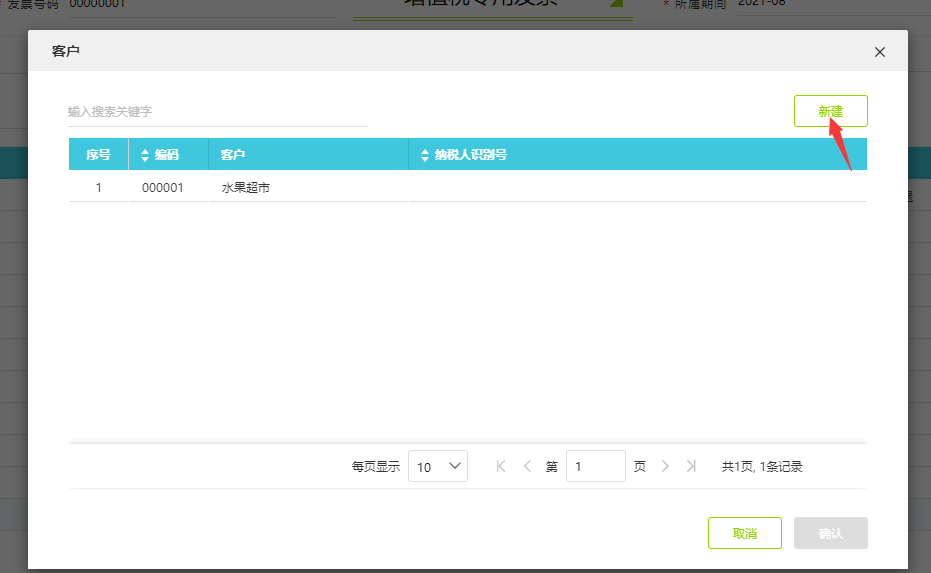Image resolution: width=931 pixels, height=573 pixels.
Task: Click the 新建 button
Action: [831, 111]
